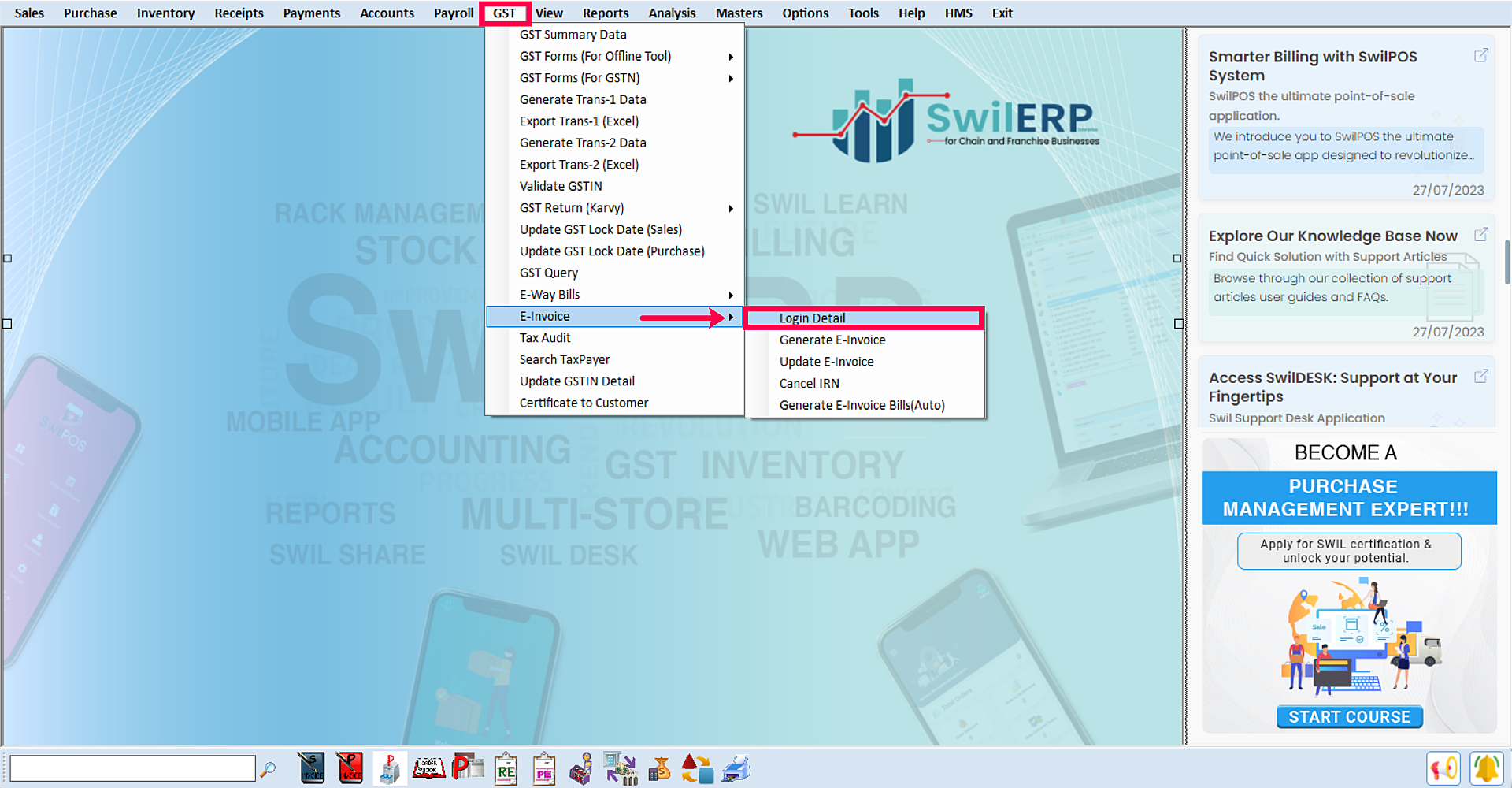The height and width of the screenshot is (788, 1512).
Task: Click Apply for SWIL certification button
Action: [1349, 551]
